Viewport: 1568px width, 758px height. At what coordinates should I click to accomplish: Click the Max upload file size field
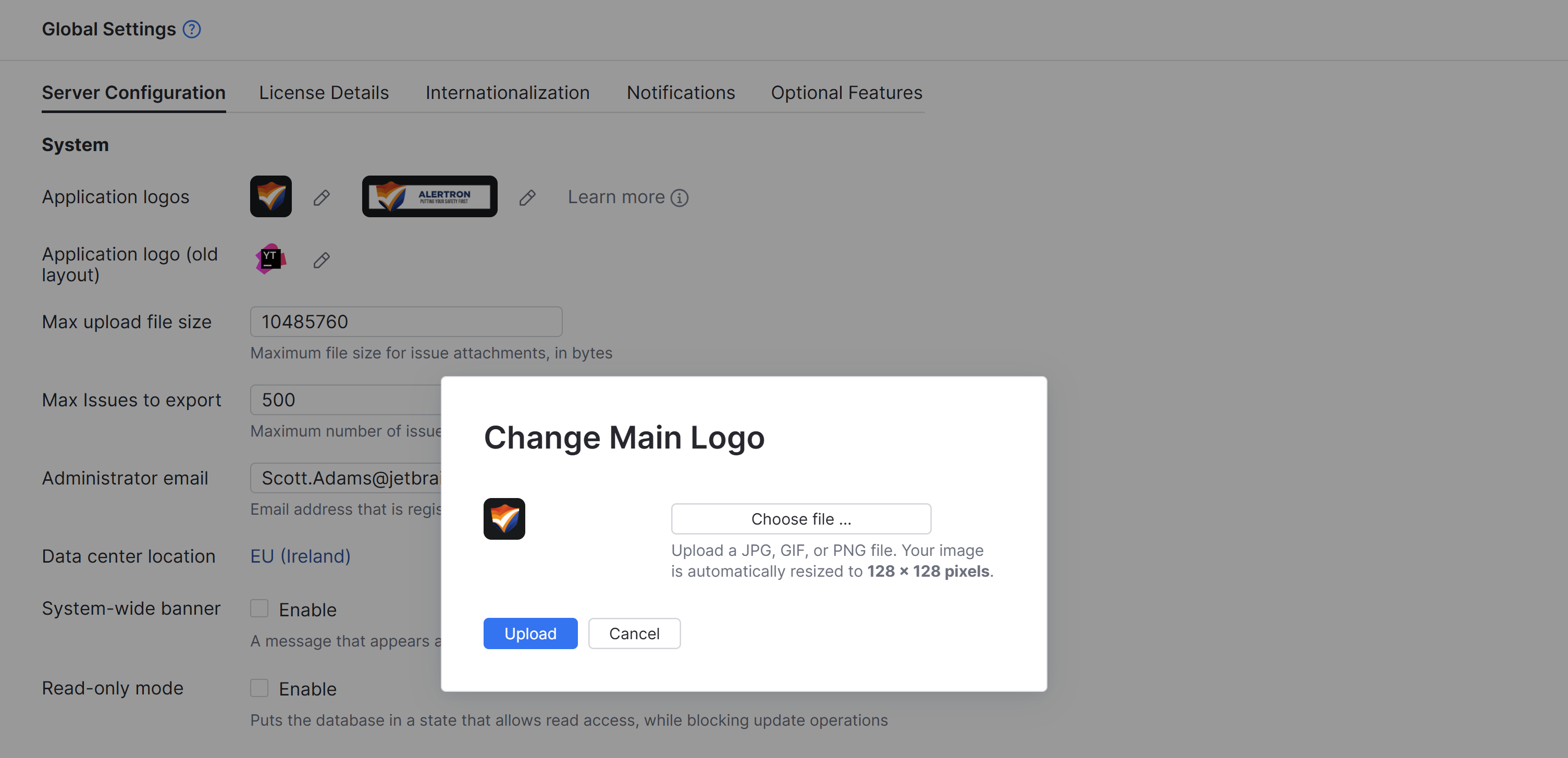(x=406, y=322)
